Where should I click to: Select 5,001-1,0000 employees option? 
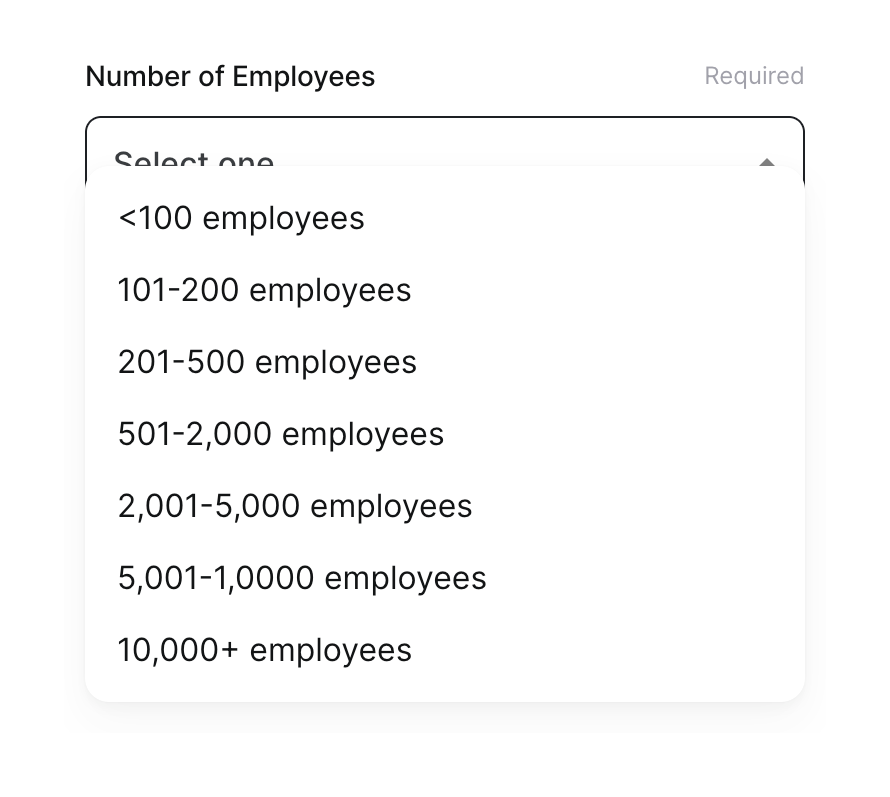click(302, 577)
